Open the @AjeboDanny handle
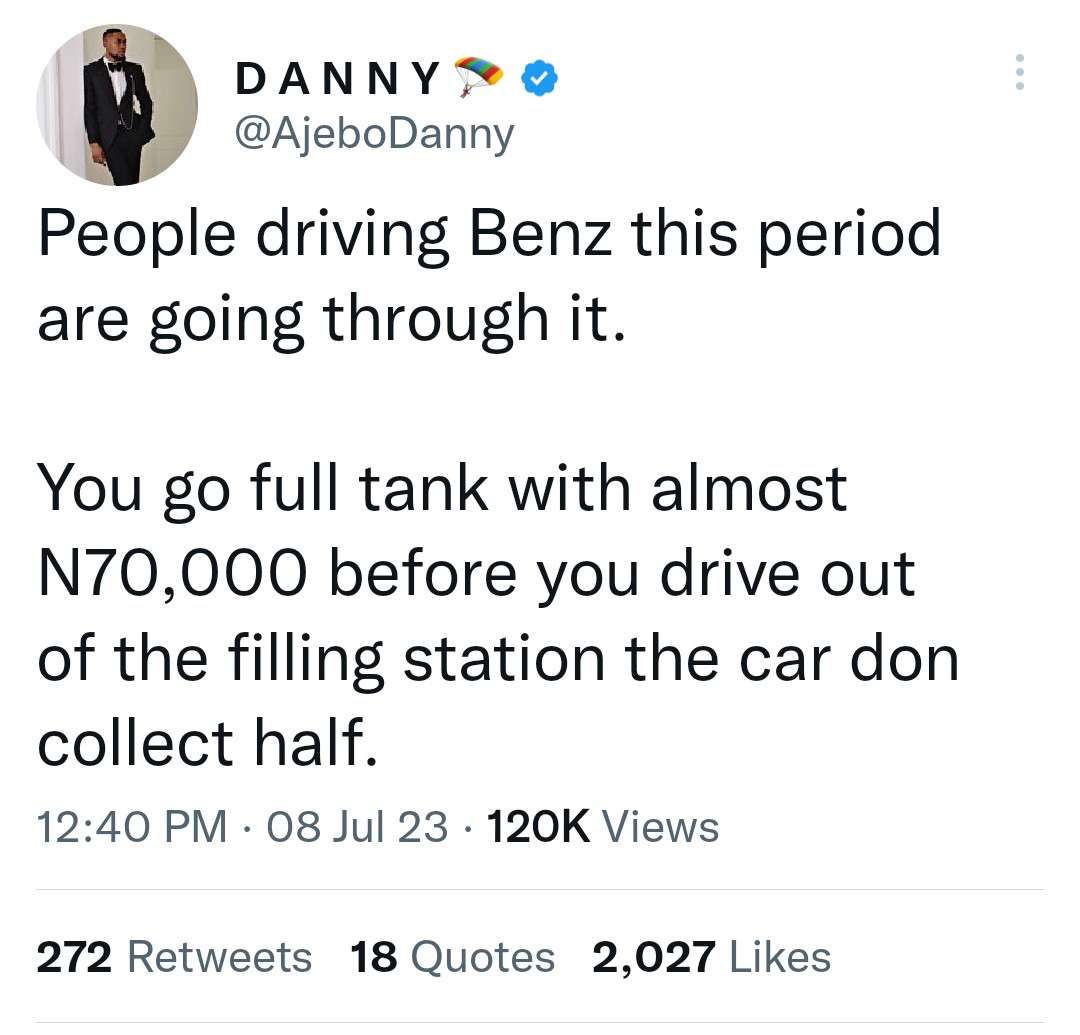This screenshot has width=1080, height=1035. coord(373,132)
